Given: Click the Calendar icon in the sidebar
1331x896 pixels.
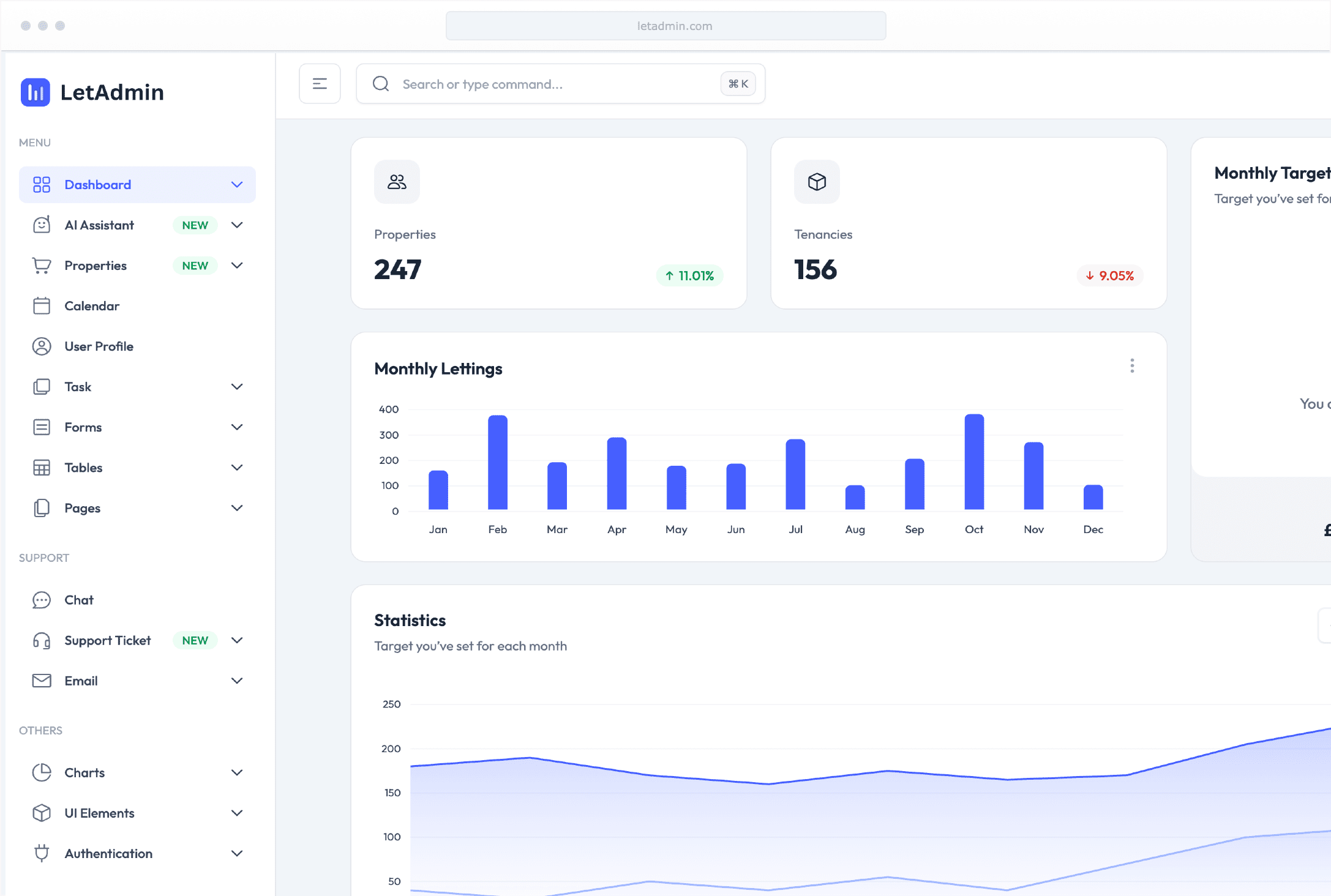Looking at the screenshot, I should coord(42,306).
